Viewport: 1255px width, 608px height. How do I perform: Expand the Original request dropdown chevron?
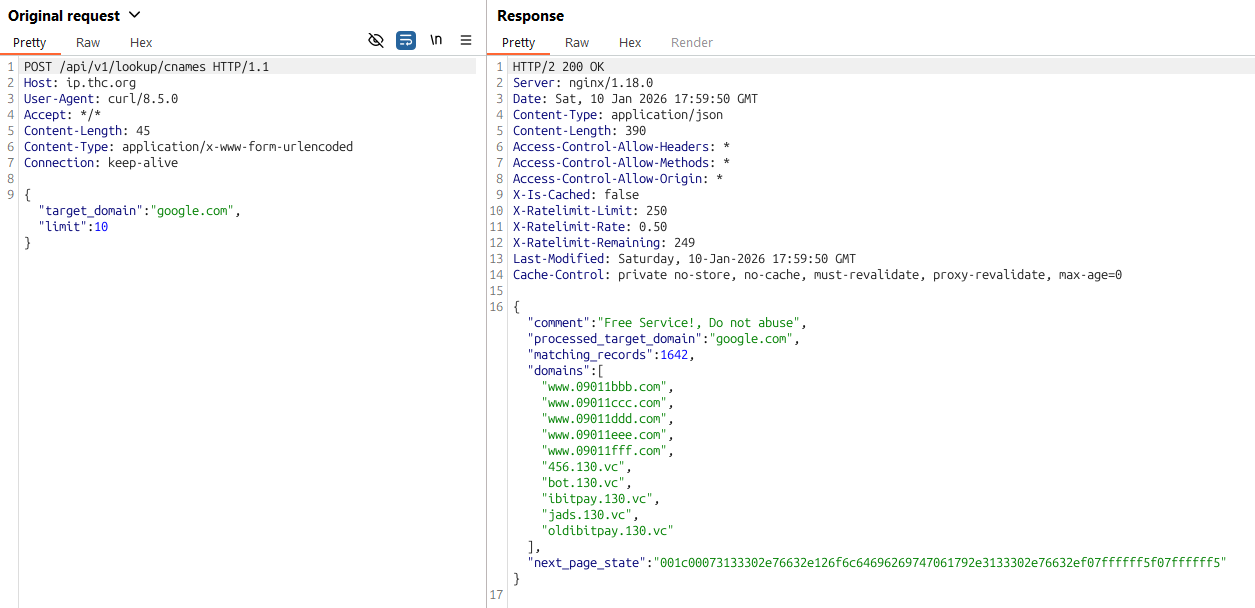tap(135, 15)
